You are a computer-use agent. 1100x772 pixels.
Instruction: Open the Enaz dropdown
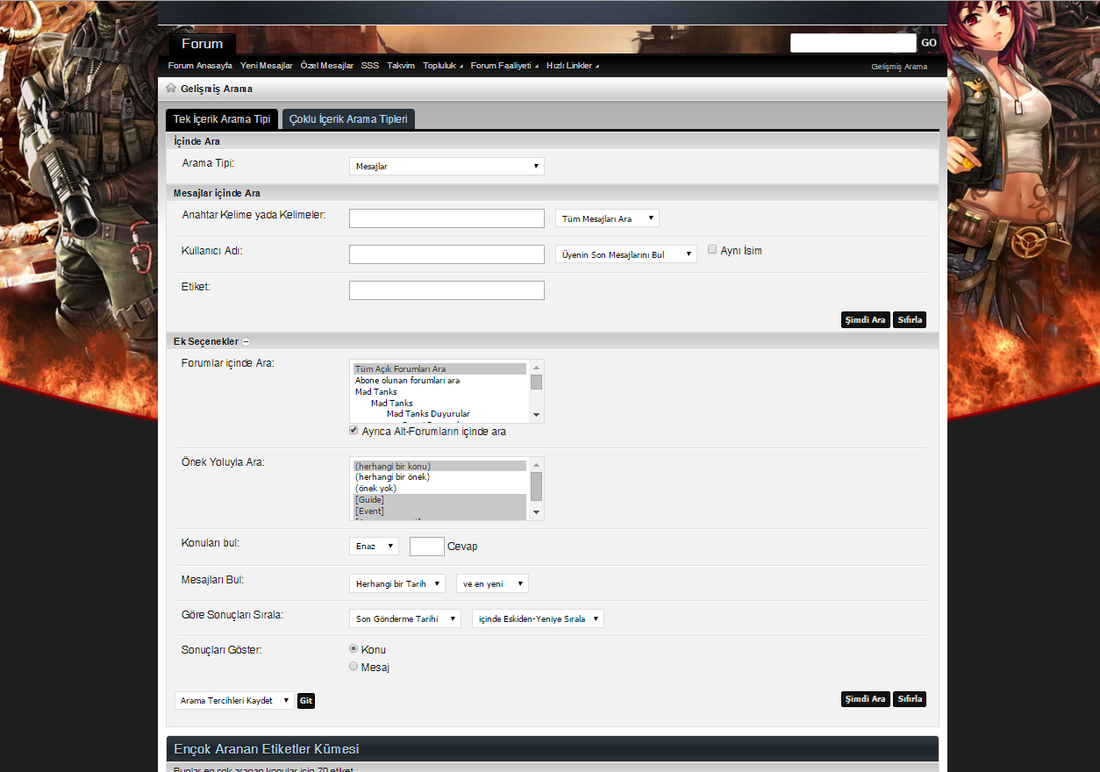tap(374, 546)
